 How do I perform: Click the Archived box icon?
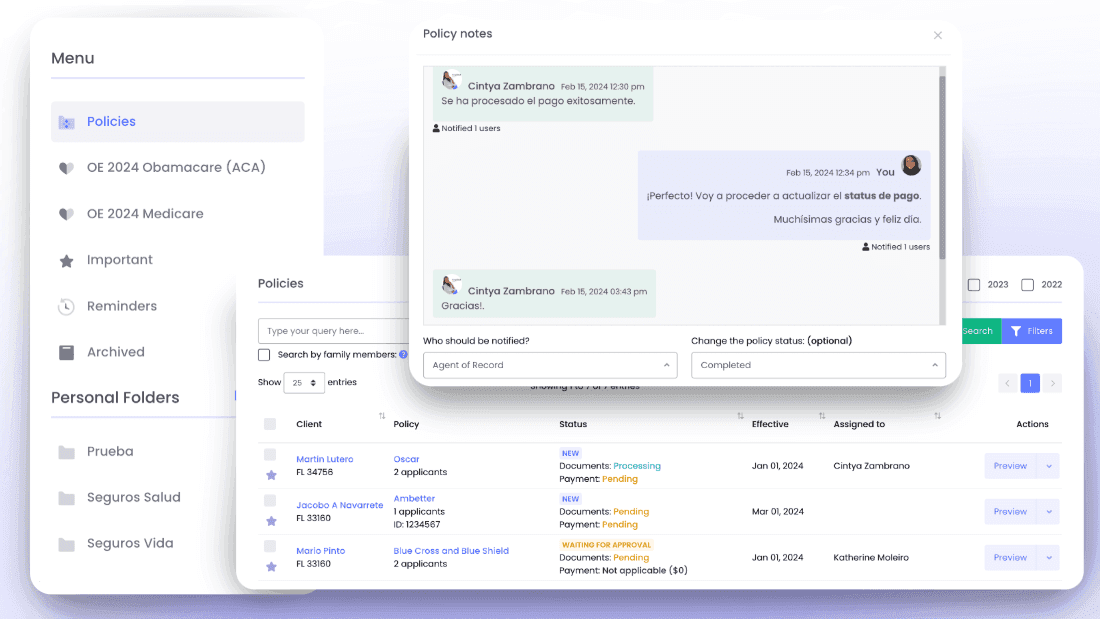pos(66,352)
